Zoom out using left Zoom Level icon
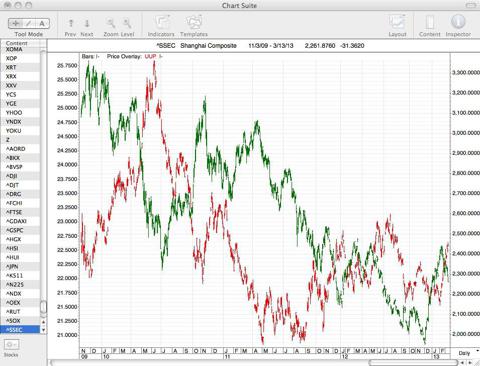Image resolution: width=480 pixels, height=366 pixels. click(x=111, y=23)
